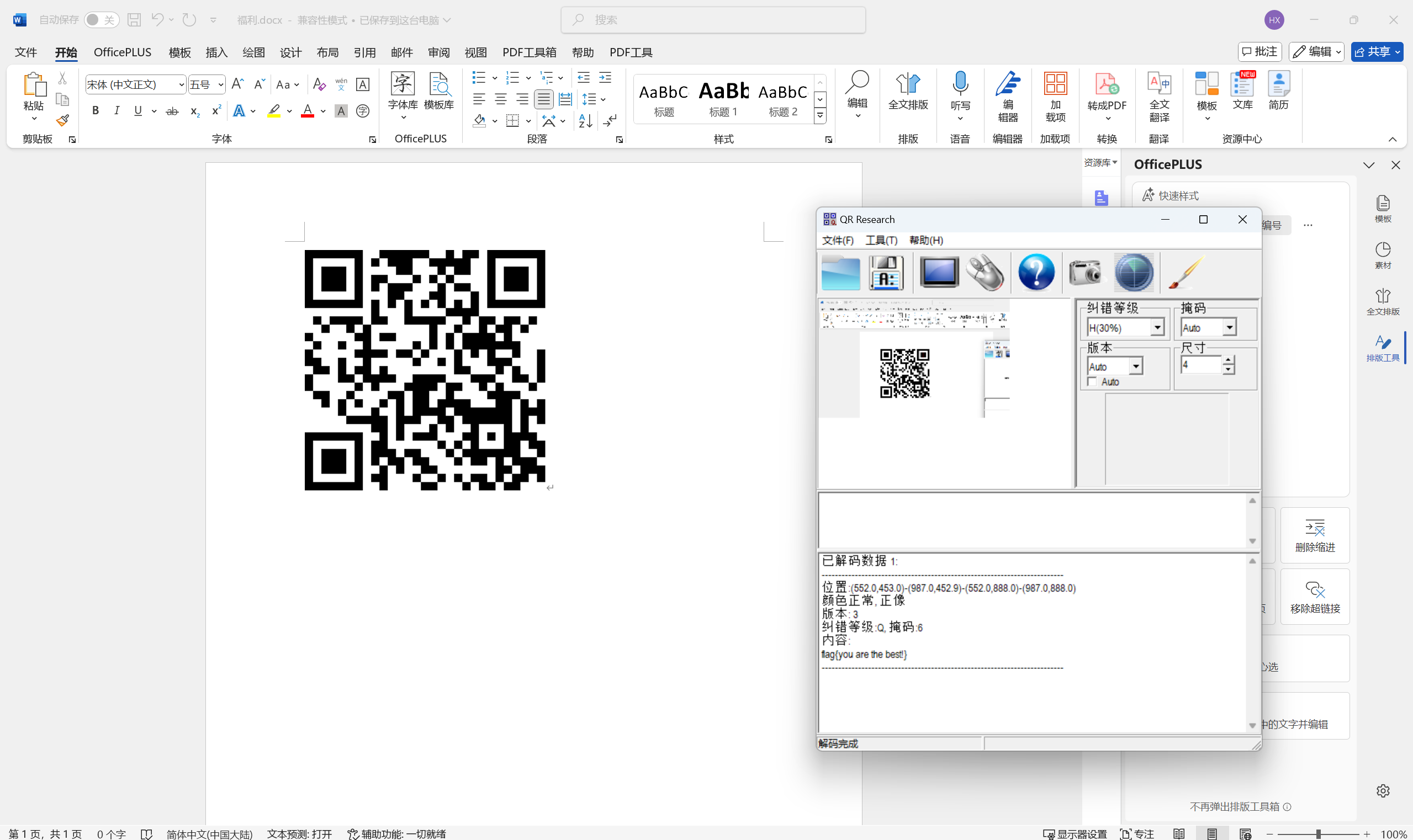Toggle show paragraph marks button
The image size is (1413, 840).
610,120
